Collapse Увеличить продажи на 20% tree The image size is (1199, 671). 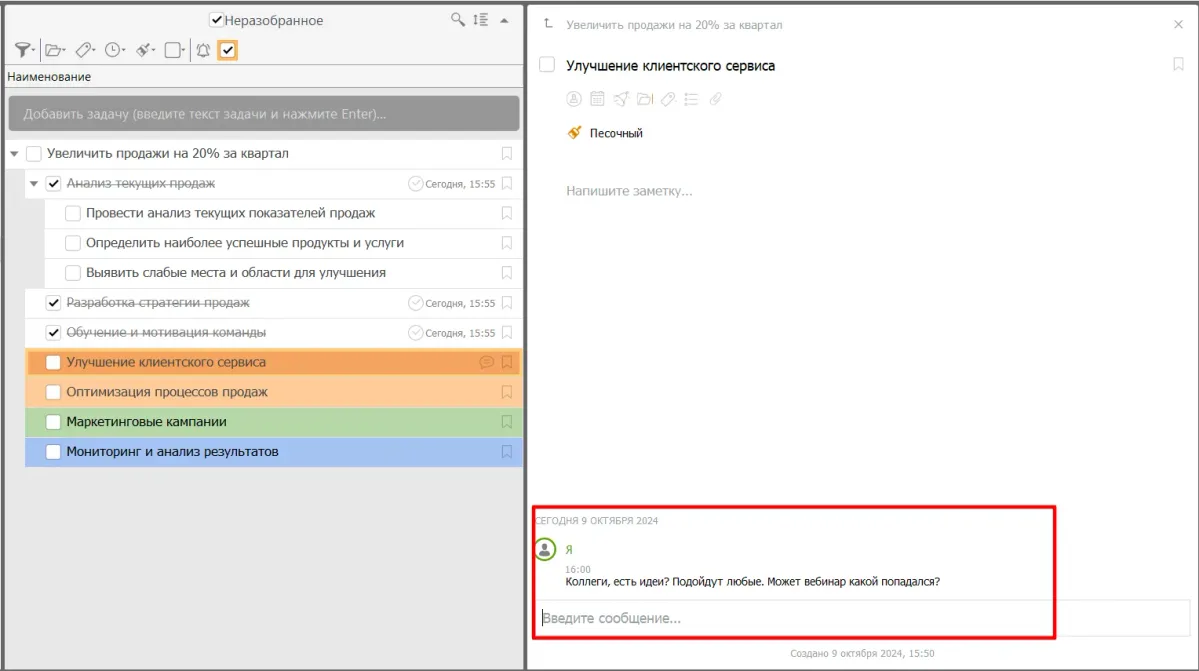coord(14,154)
